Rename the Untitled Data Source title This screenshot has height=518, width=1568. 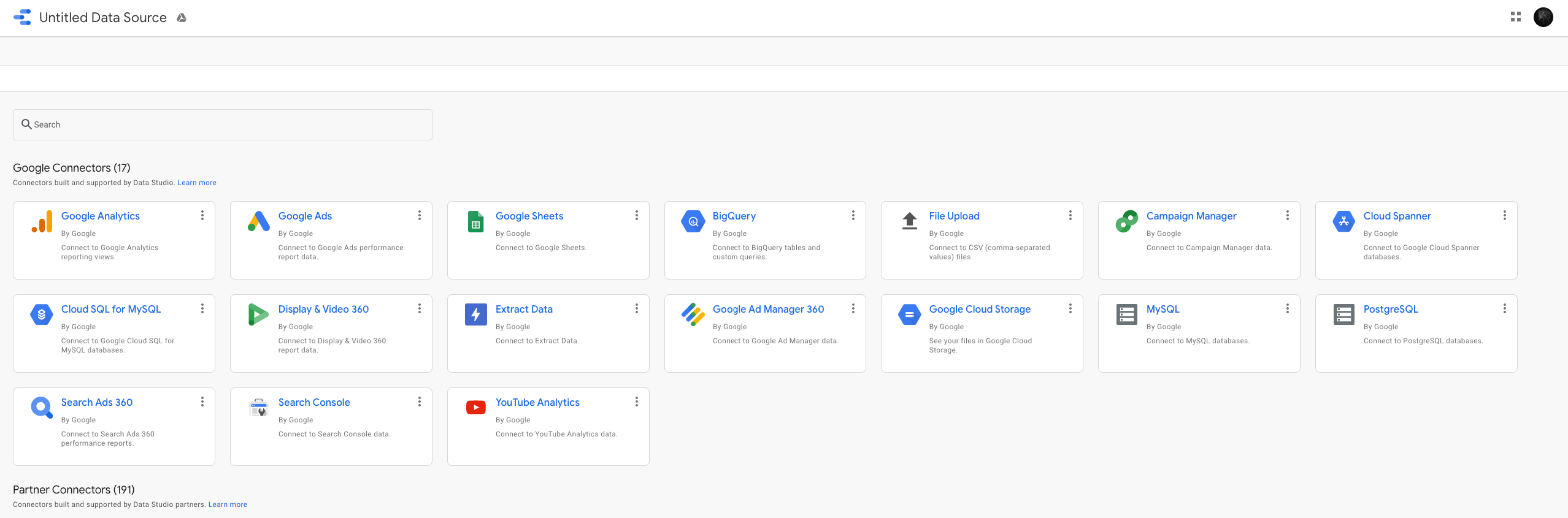point(103,18)
